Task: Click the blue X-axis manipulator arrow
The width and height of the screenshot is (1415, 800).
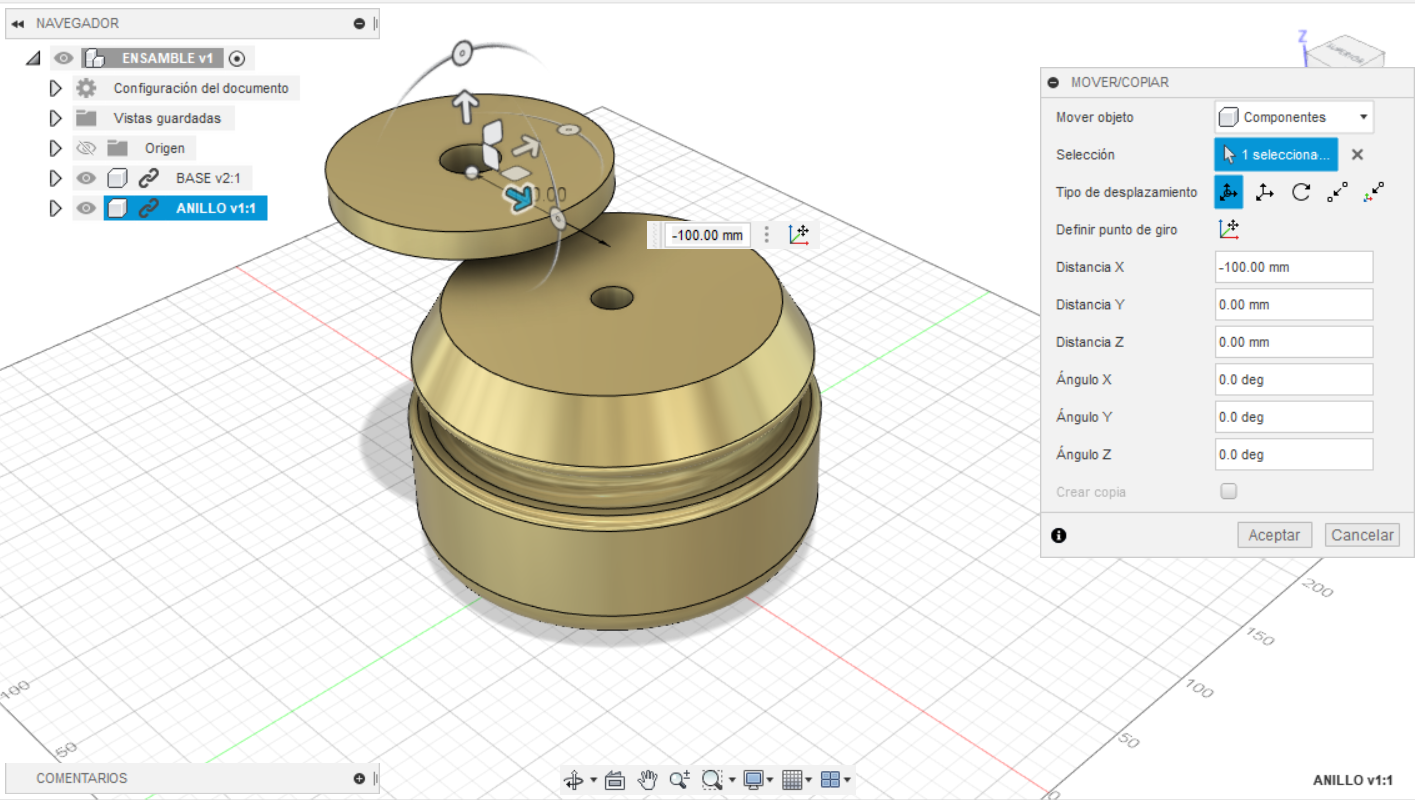Action: tap(518, 198)
